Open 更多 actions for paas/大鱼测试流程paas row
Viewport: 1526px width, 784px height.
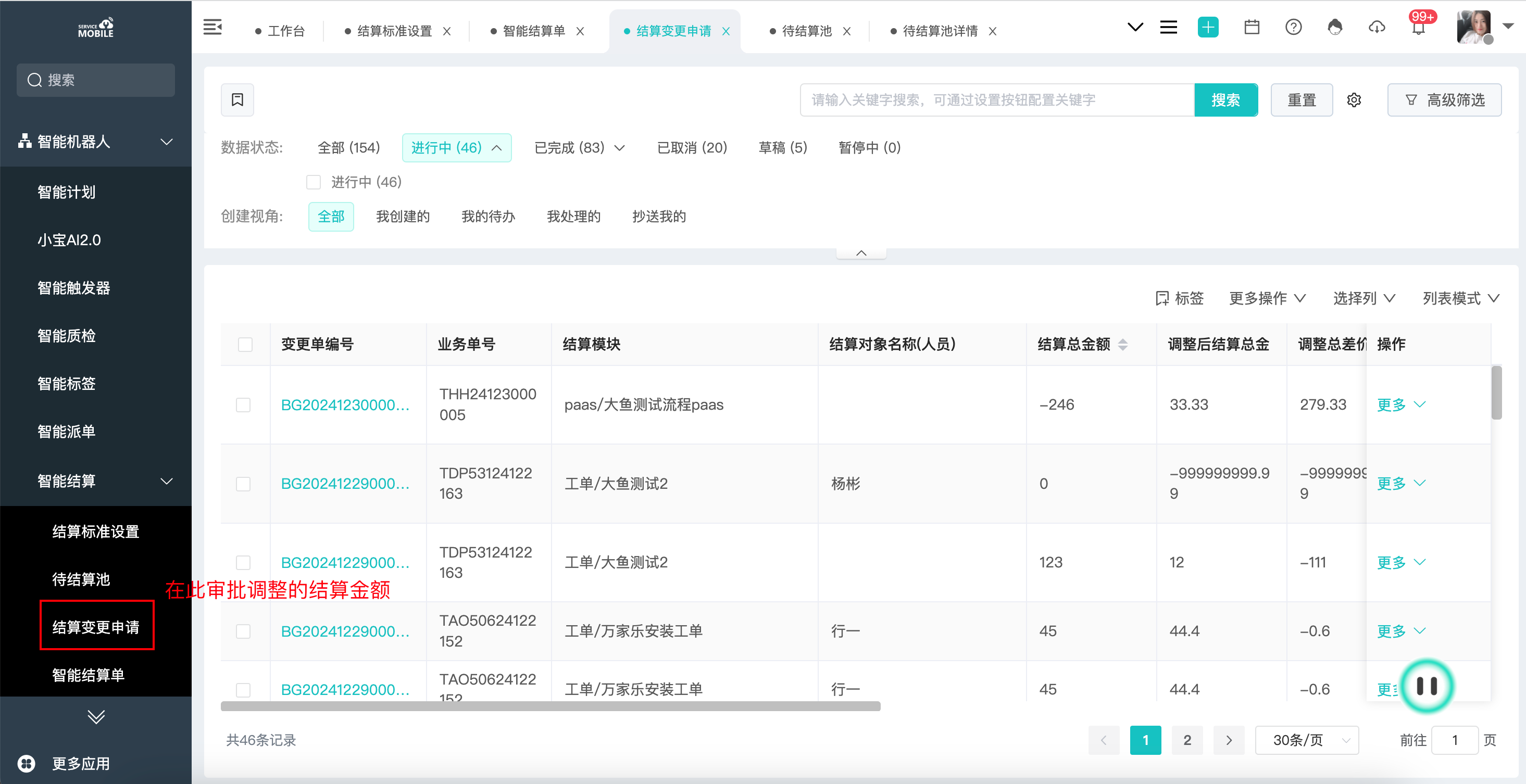point(1401,405)
